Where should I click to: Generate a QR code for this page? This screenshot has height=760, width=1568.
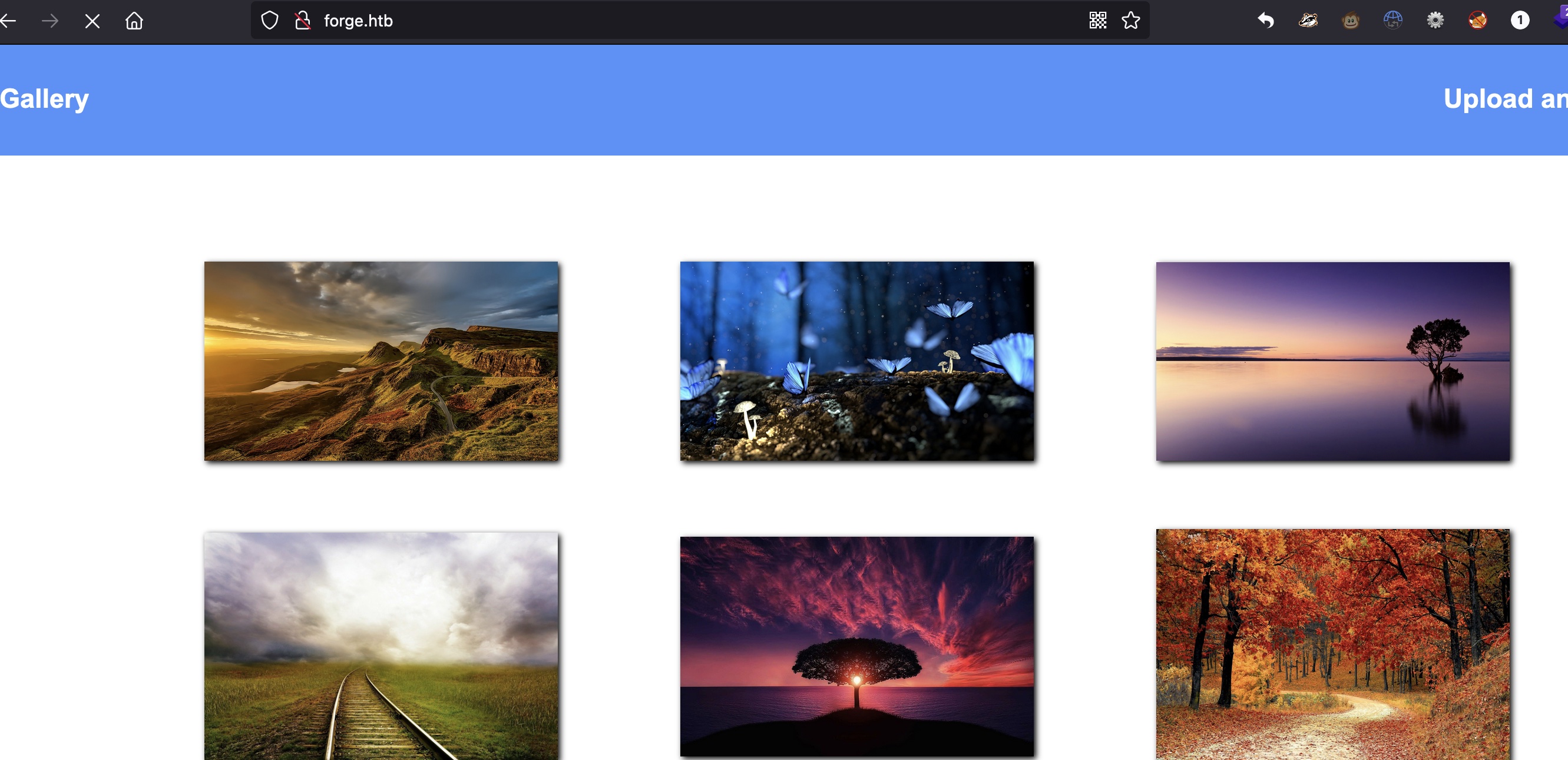click(x=1097, y=21)
